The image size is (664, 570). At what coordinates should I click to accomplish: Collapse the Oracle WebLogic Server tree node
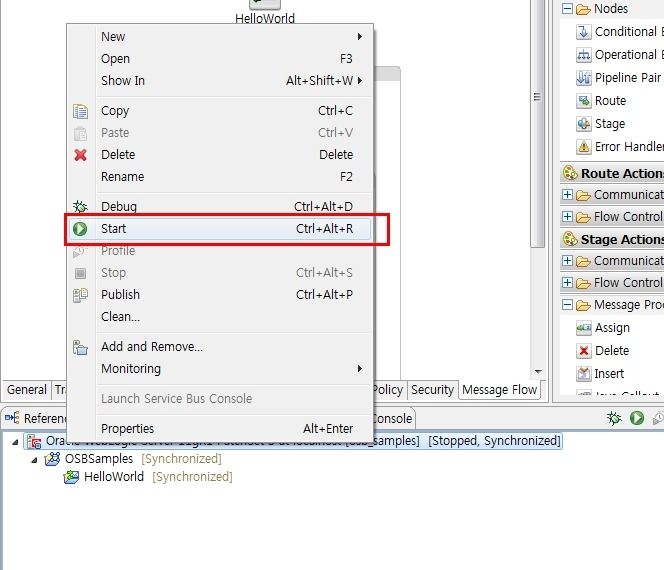[15, 442]
